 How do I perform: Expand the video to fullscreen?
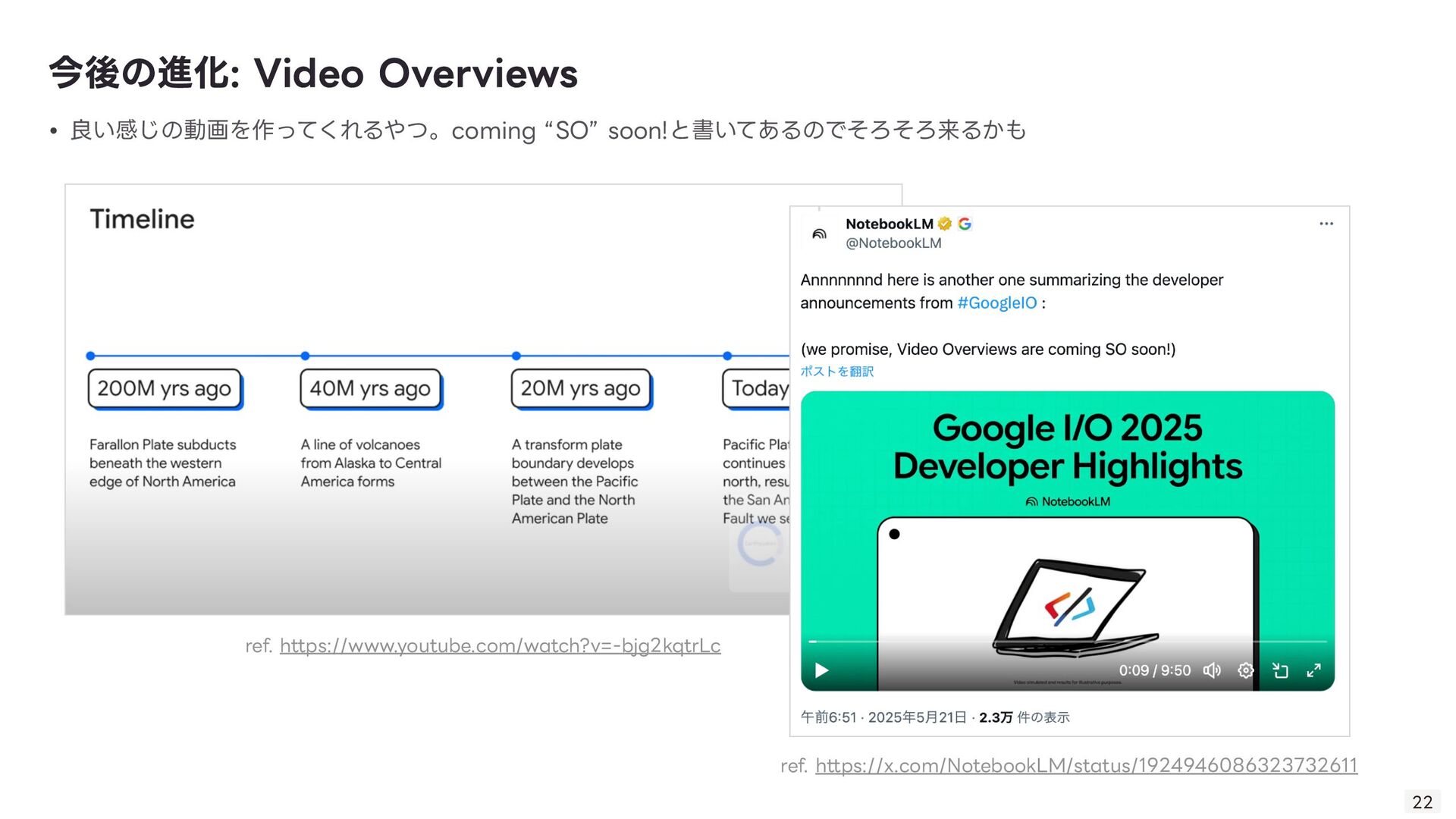(1313, 670)
